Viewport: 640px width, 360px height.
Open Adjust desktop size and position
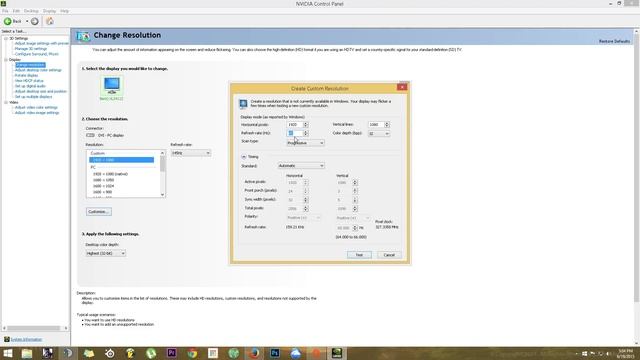click(41, 91)
